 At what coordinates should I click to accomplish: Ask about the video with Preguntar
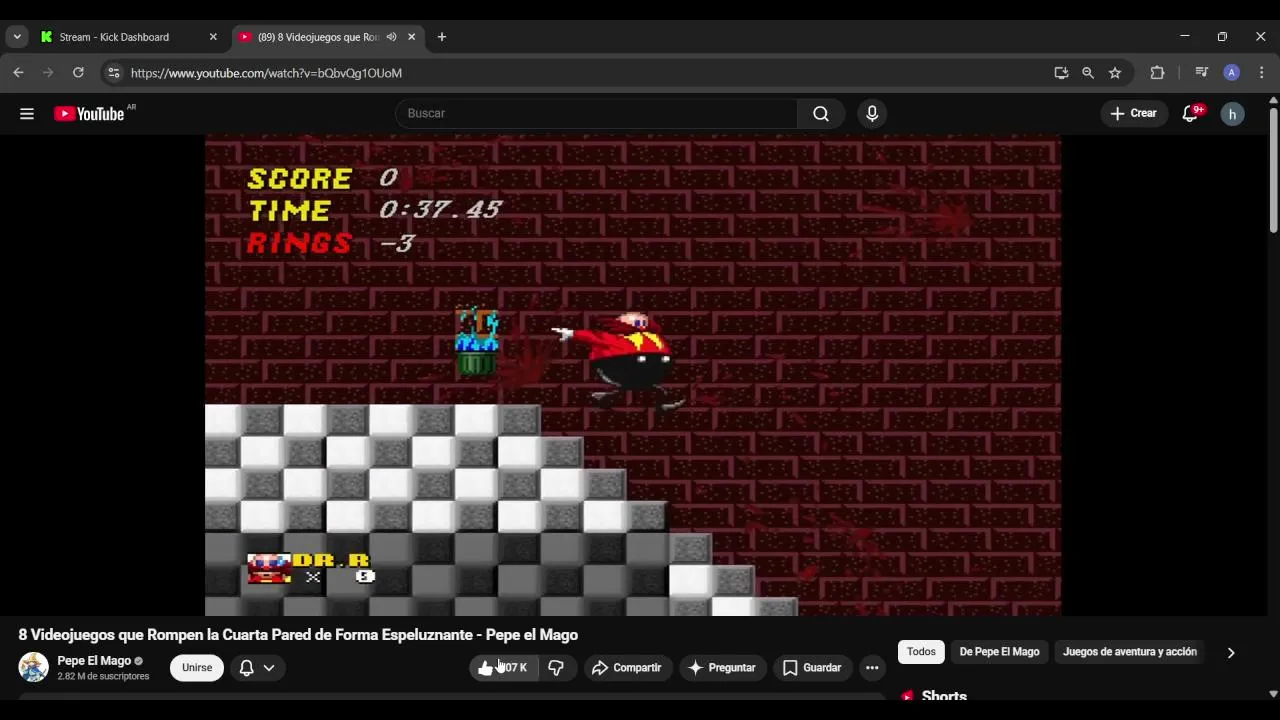coord(723,668)
